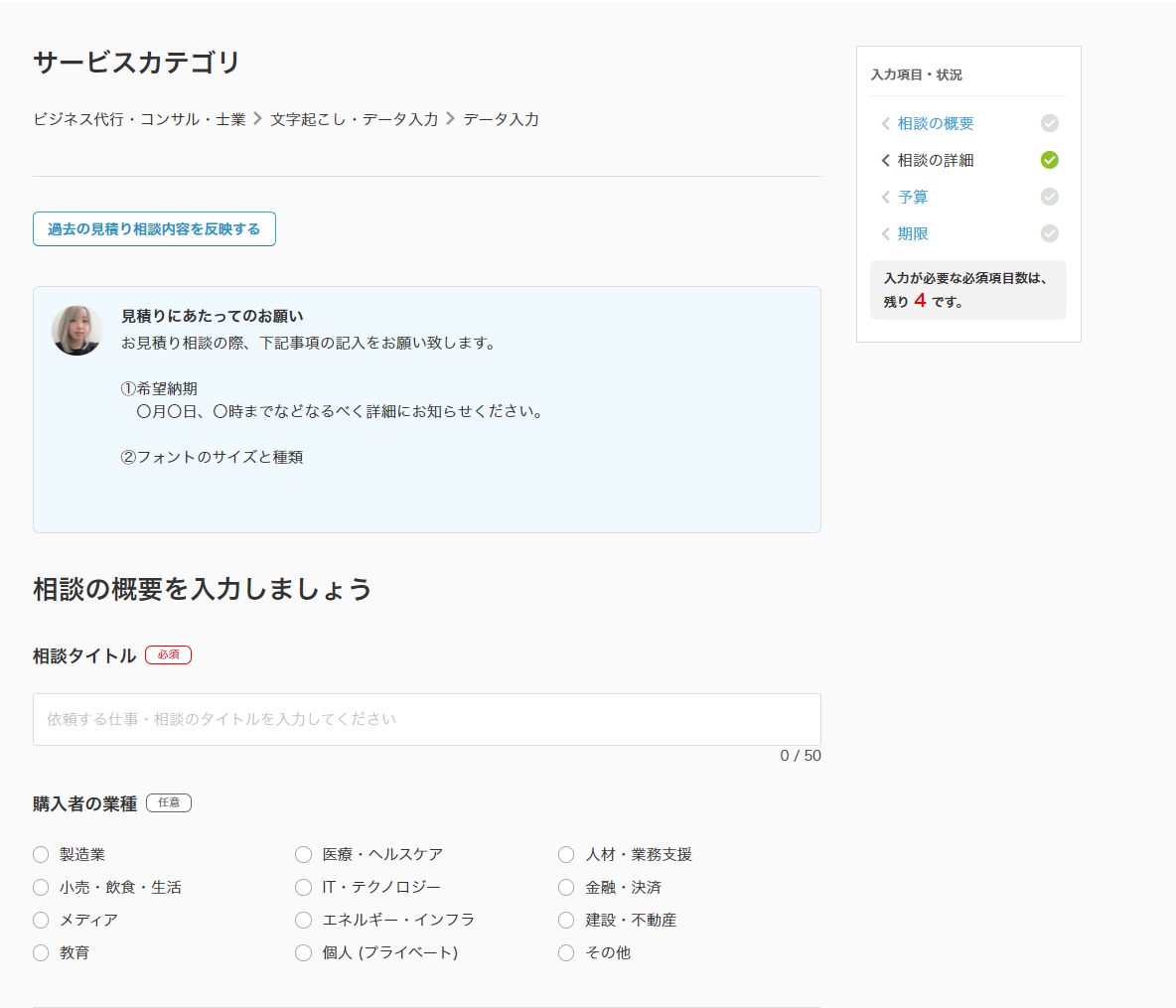This screenshot has height=1008, width=1176.
Task: Click the gray check icon beside 相談の概要
Action: 1050,123
